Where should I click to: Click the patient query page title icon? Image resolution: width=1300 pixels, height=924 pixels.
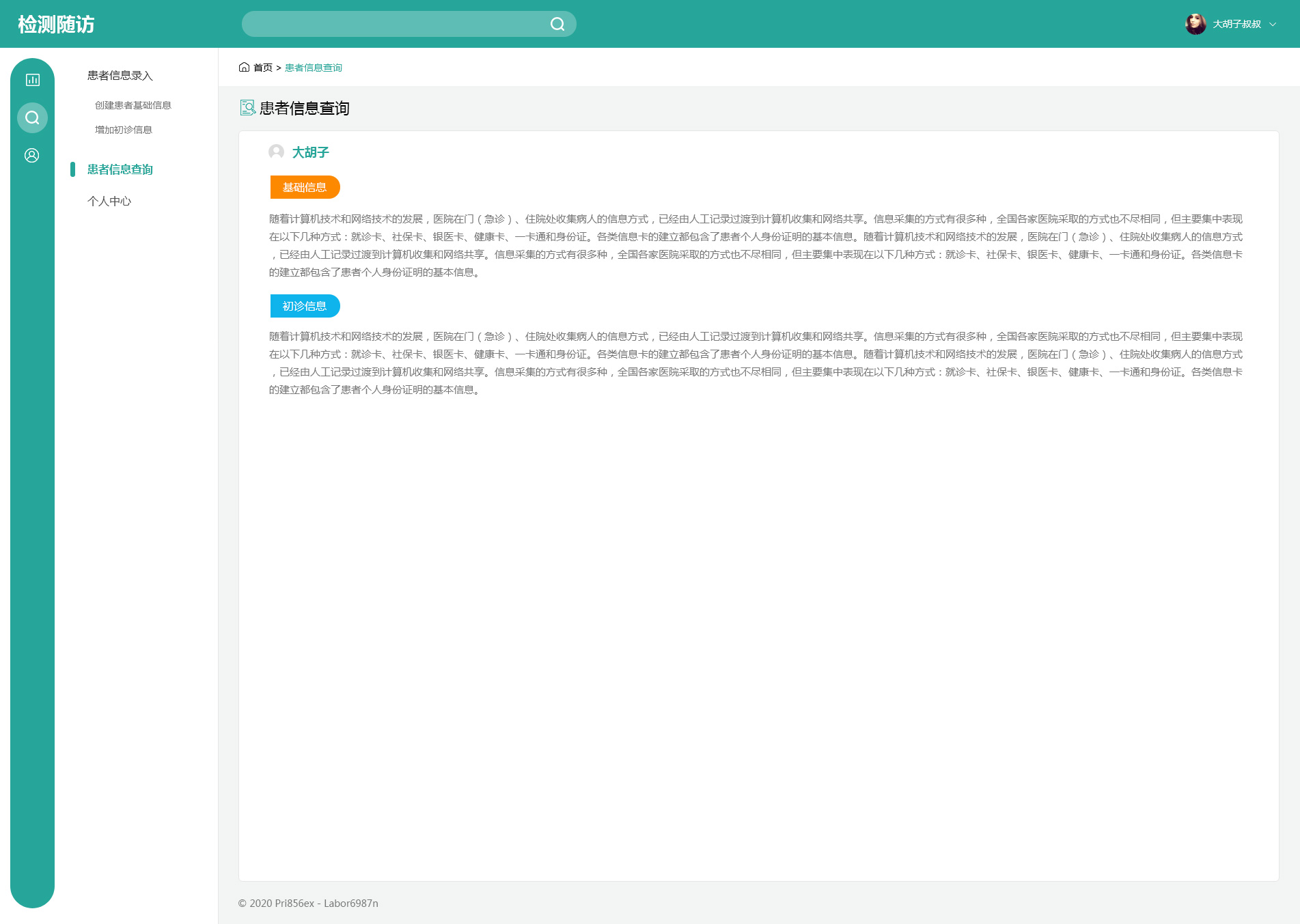pyautogui.click(x=247, y=108)
